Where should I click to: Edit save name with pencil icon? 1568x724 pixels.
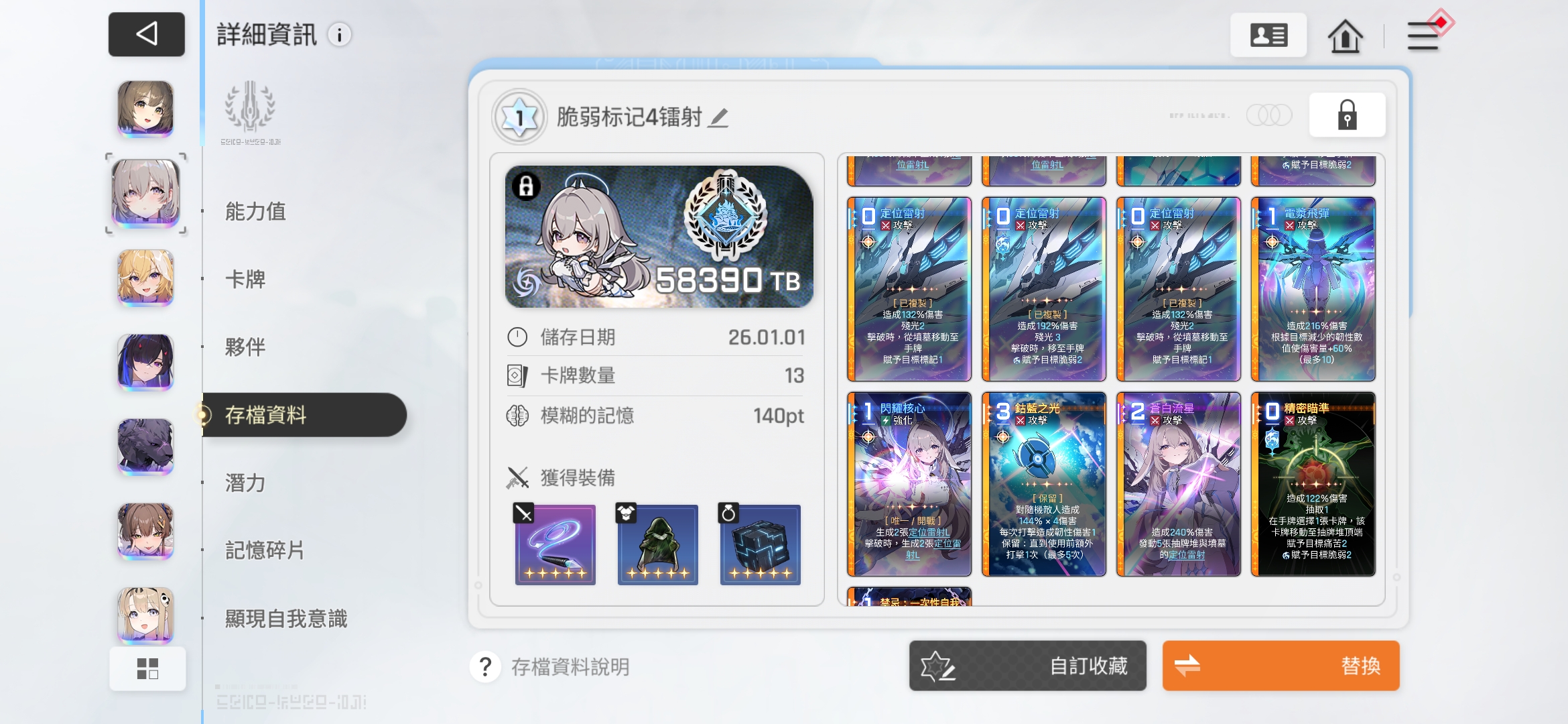718,118
